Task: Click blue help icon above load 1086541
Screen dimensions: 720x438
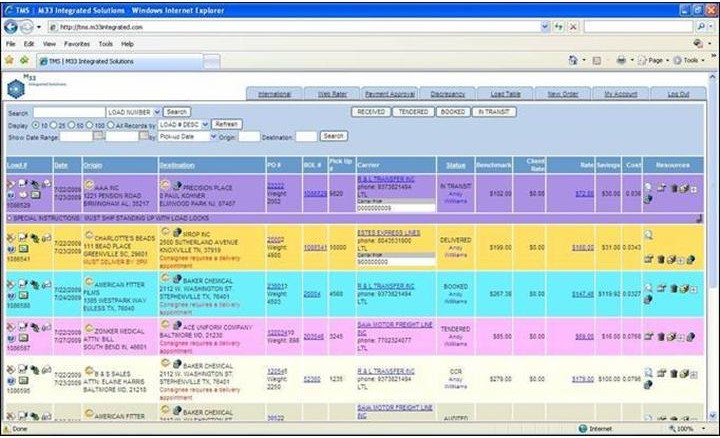Action: click(11, 248)
